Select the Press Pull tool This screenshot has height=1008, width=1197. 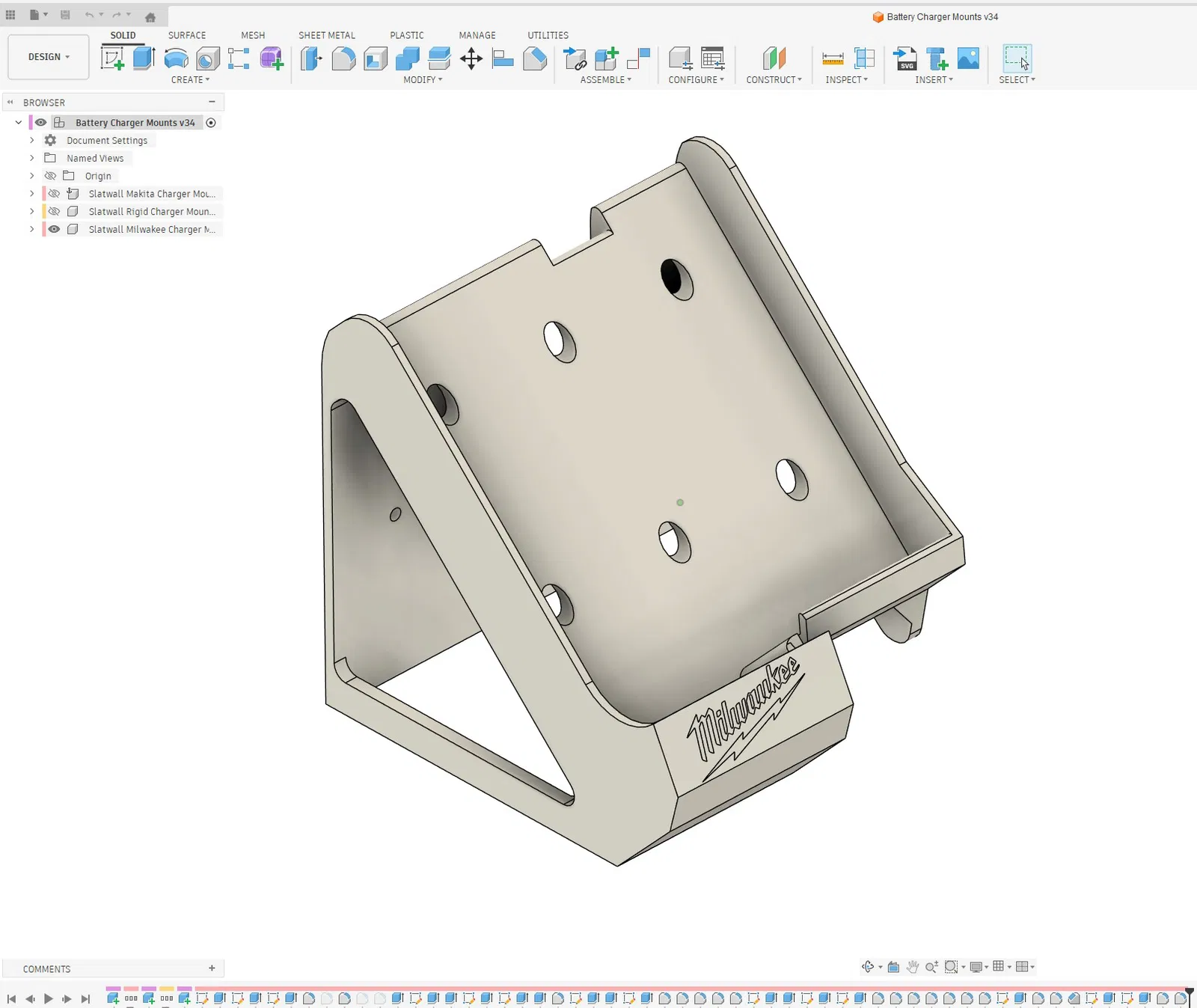[x=310, y=58]
